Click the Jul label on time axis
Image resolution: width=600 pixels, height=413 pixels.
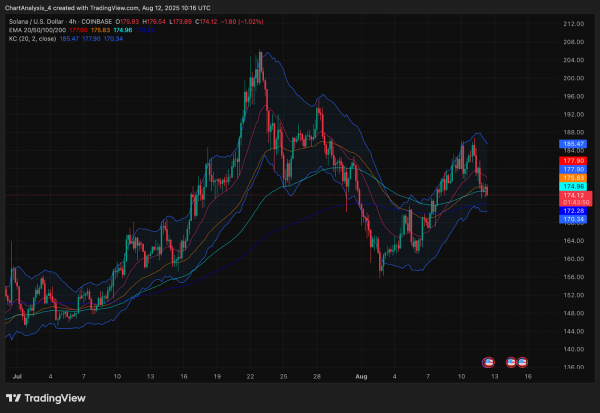pos(17,377)
